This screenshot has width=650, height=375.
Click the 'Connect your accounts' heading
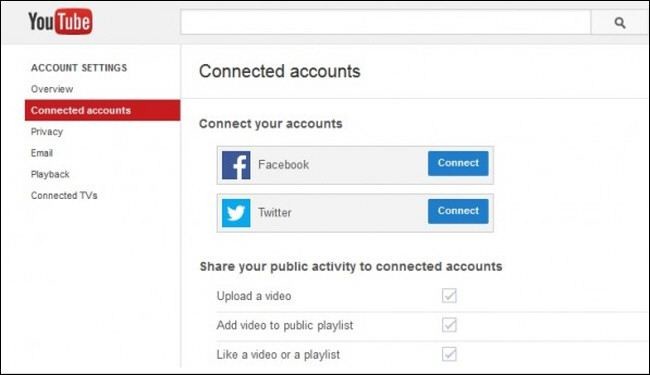(x=271, y=124)
